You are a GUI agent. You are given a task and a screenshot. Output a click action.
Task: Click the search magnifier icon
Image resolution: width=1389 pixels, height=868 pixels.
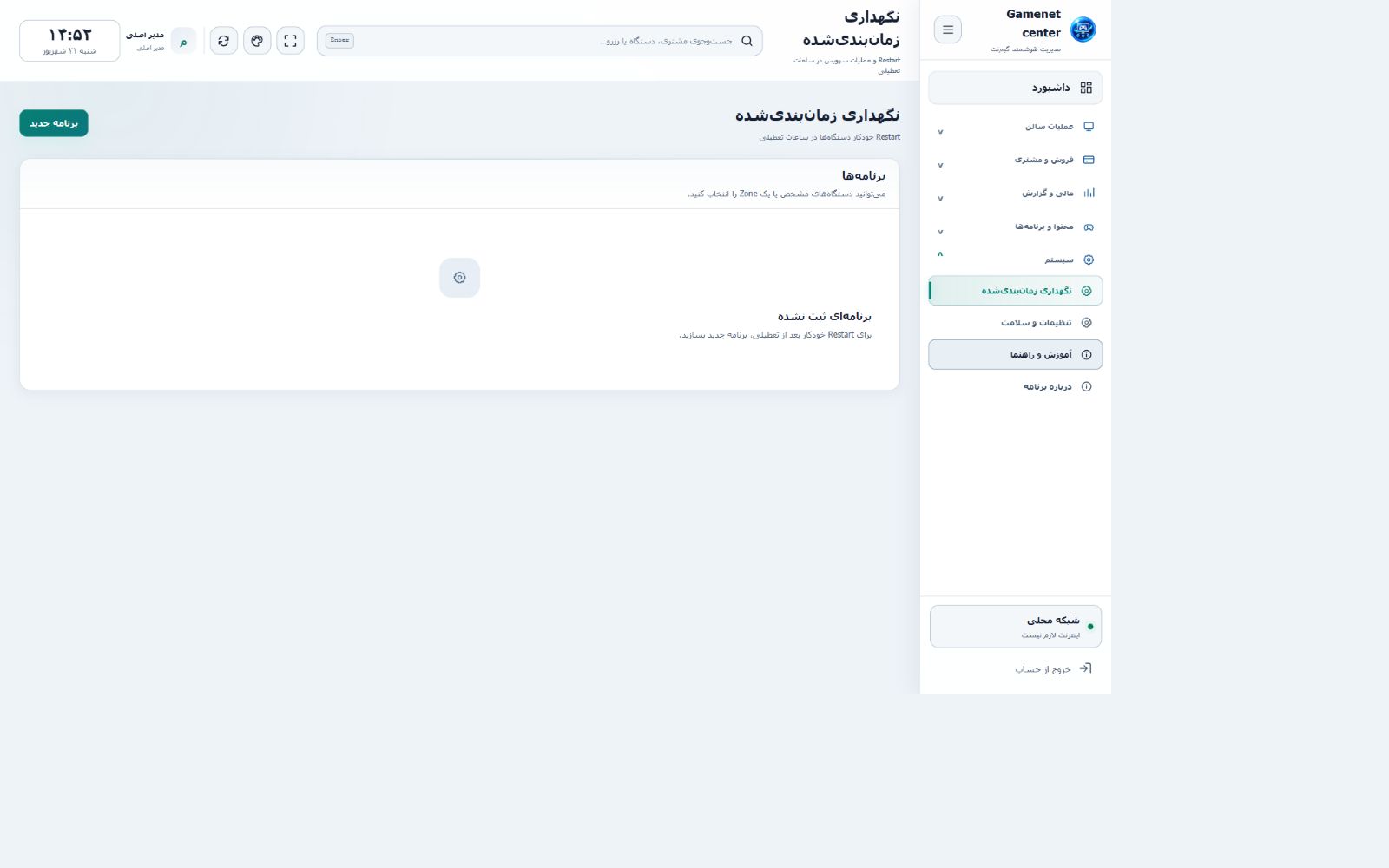(x=747, y=41)
